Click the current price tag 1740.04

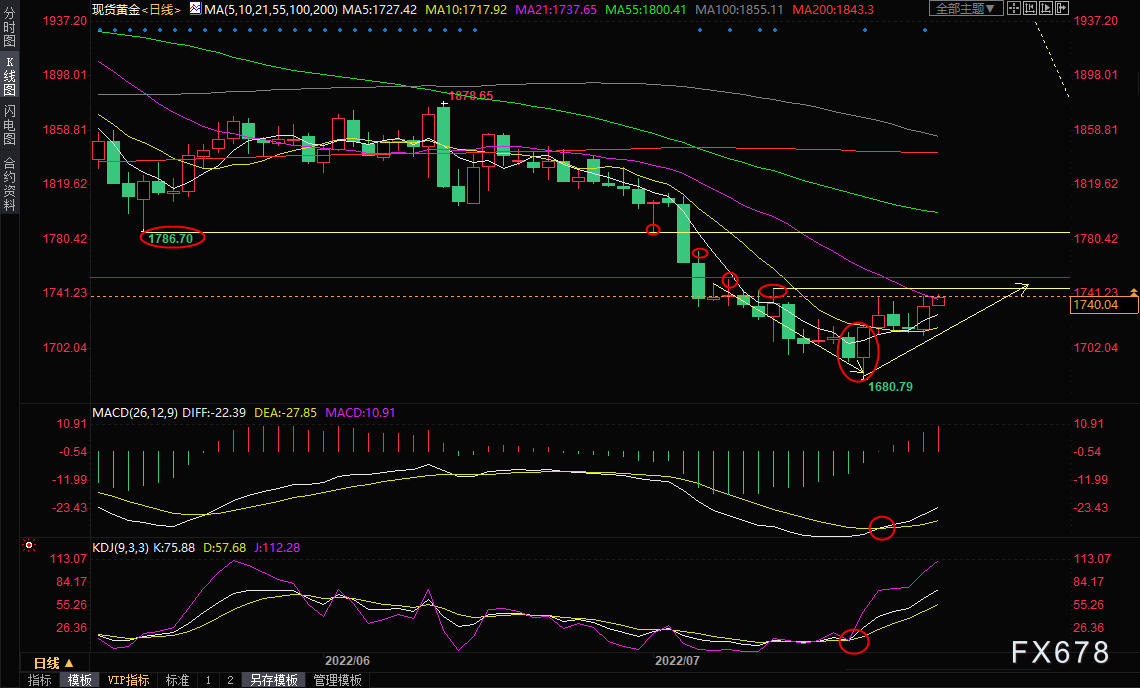pyautogui.click(x=1104, y=305)
